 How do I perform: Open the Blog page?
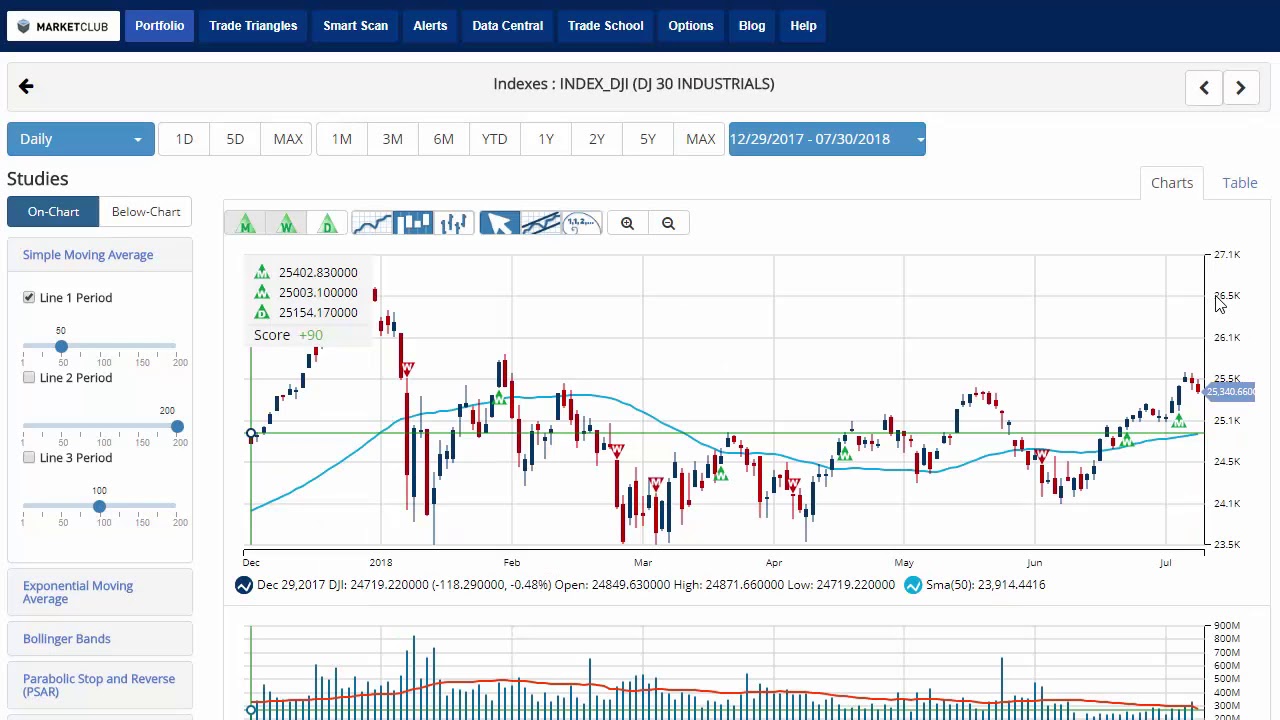[x=752, y=26]
